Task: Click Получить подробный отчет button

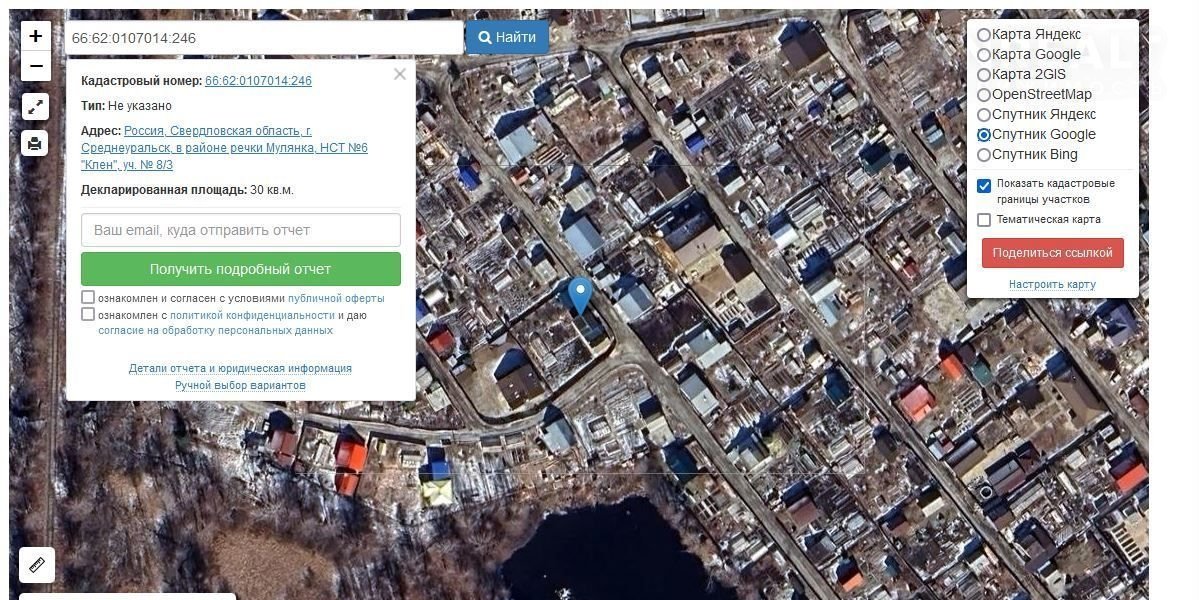Action: pos(241,269)
